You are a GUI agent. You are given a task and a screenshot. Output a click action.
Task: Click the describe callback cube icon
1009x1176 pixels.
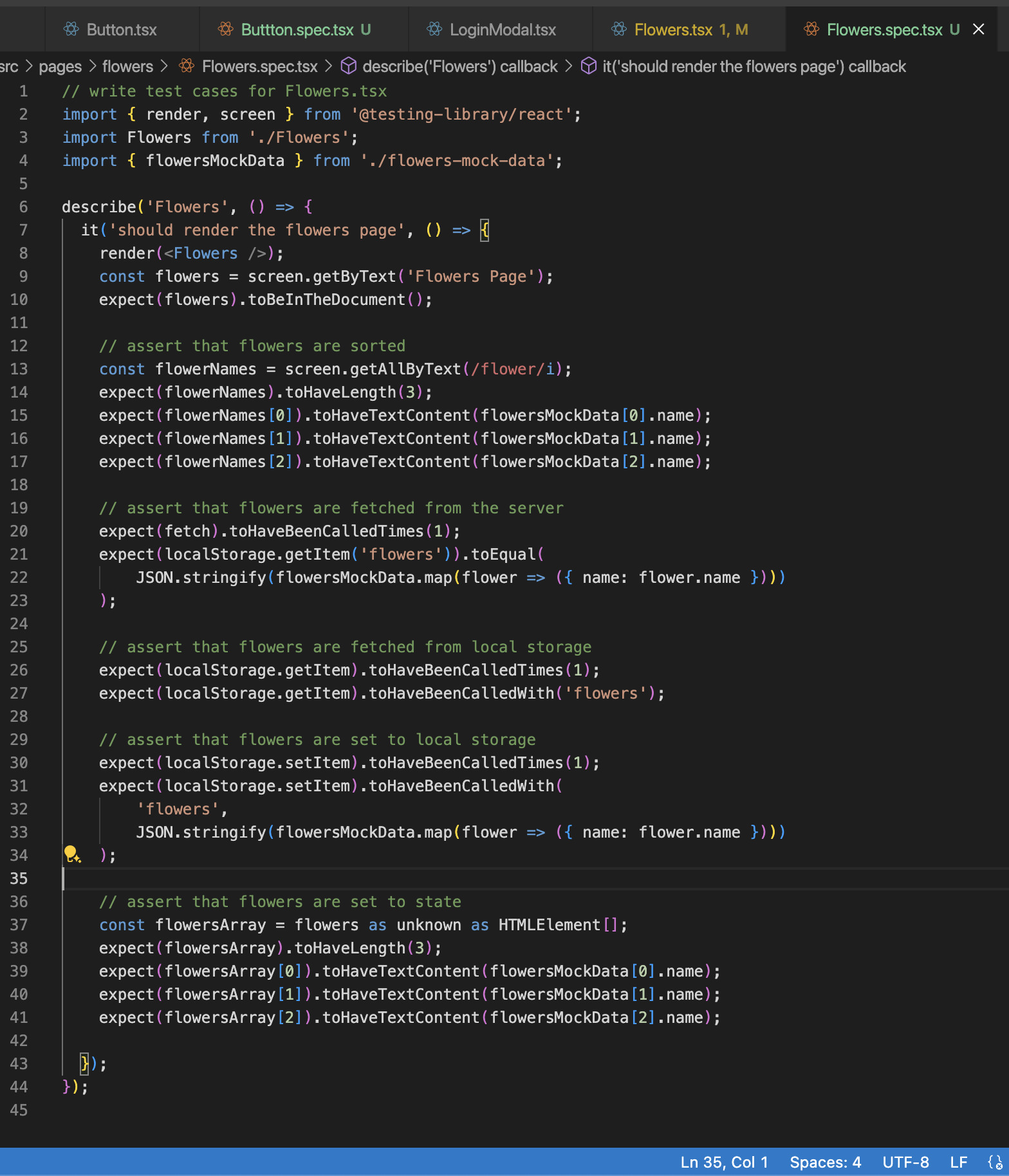pyautogui.click(x=348, y=66)
